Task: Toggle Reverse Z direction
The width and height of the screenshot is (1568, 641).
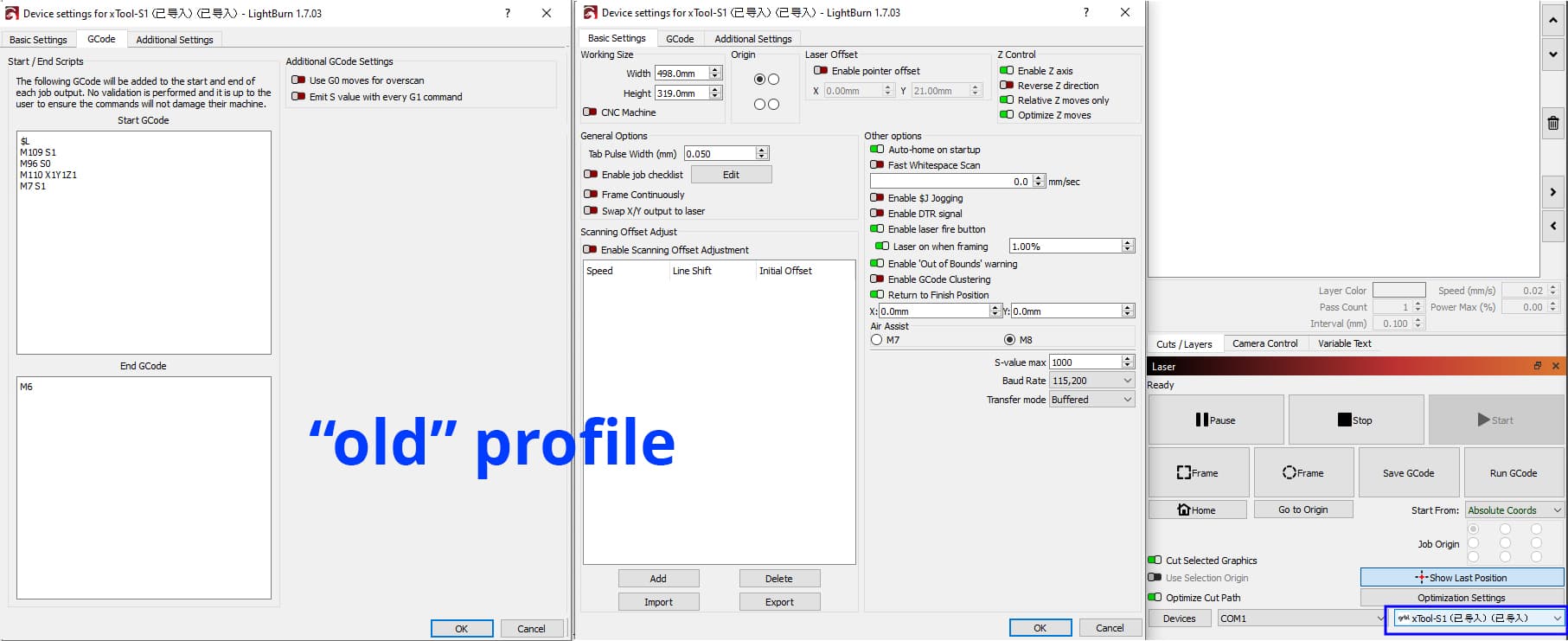Action: tap(1007, 85)
